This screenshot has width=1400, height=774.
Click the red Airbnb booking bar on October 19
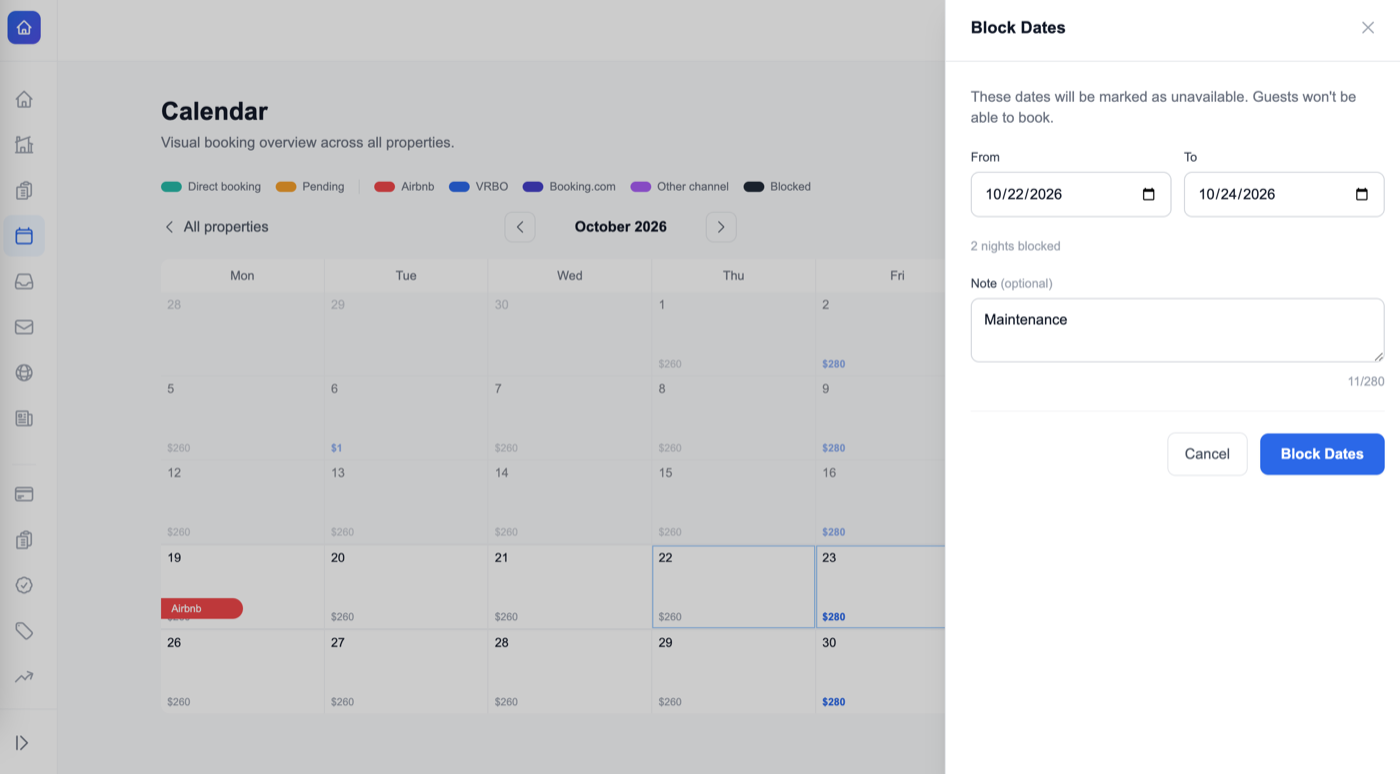(202, 608)
